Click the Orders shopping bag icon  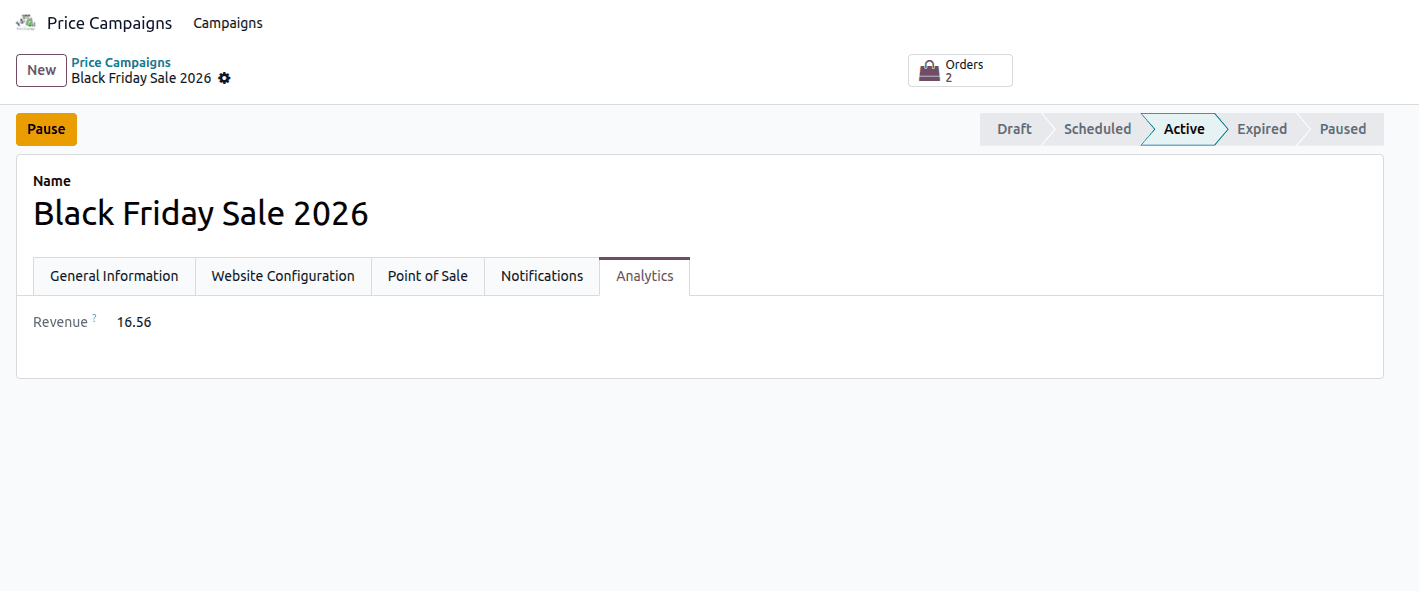[x=930, y=71]
